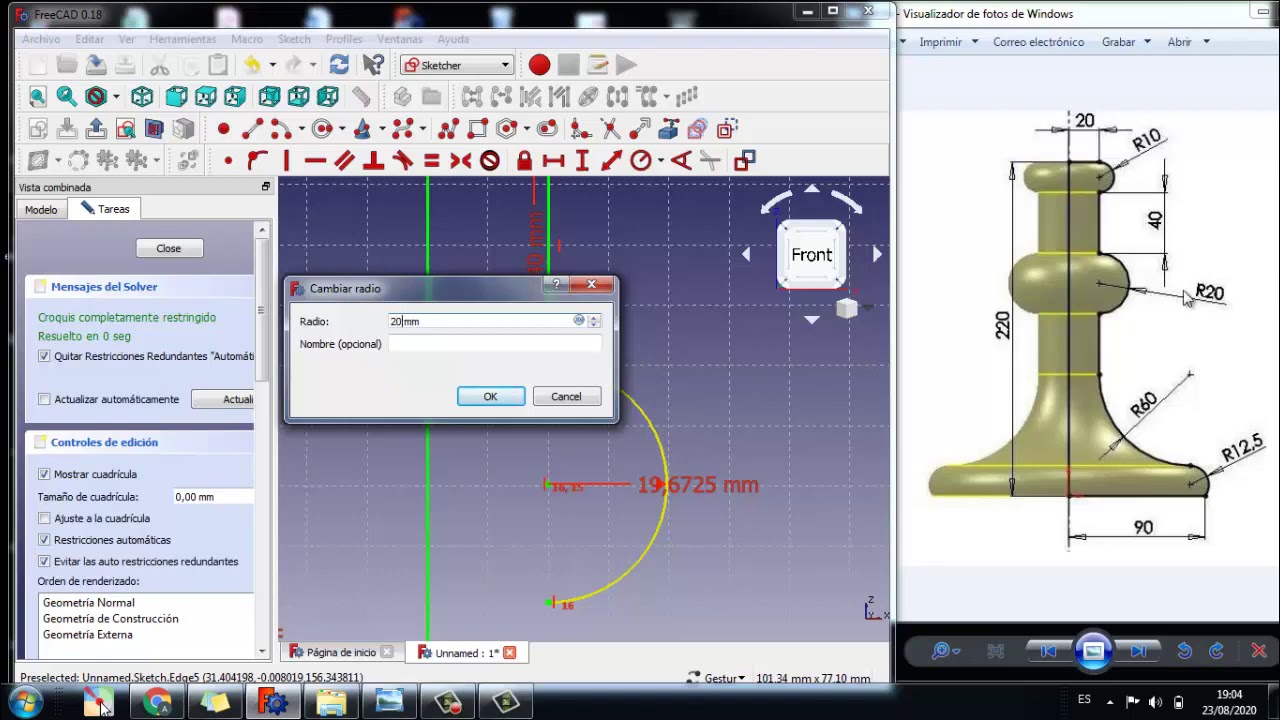Apply the parallel constraint tool
Image resolution: width=1280 pixels, height=720 pixels.
(x=344, y=161)
